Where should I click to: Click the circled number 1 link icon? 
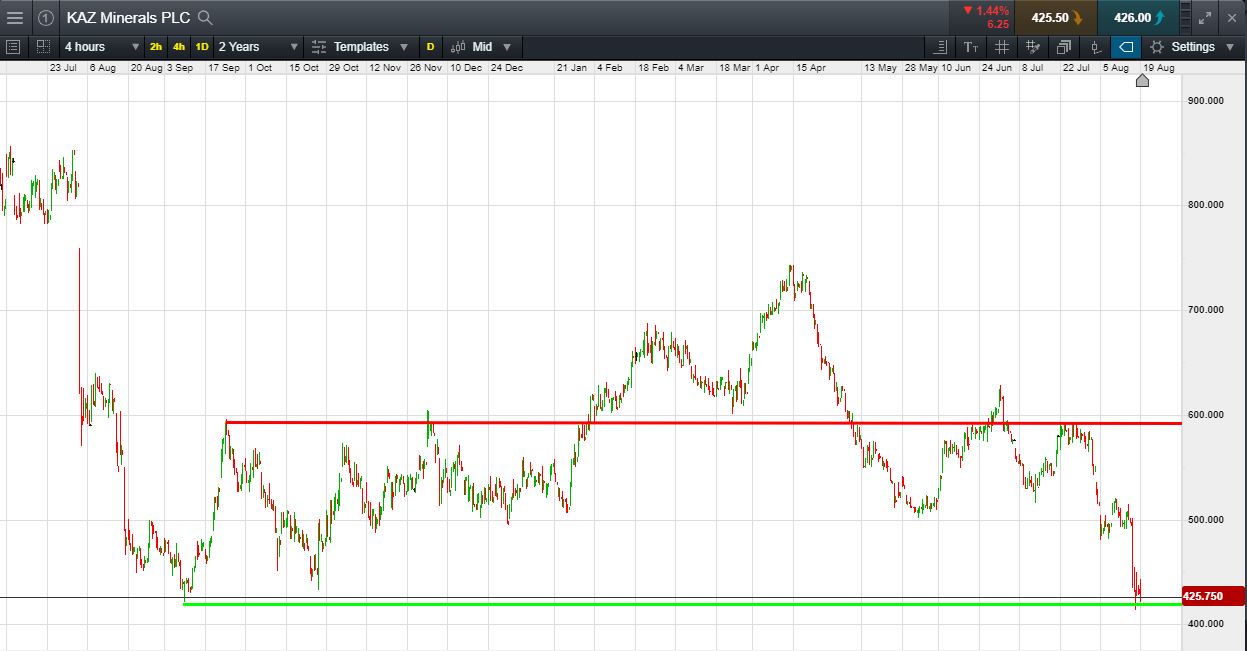point(46,17)
